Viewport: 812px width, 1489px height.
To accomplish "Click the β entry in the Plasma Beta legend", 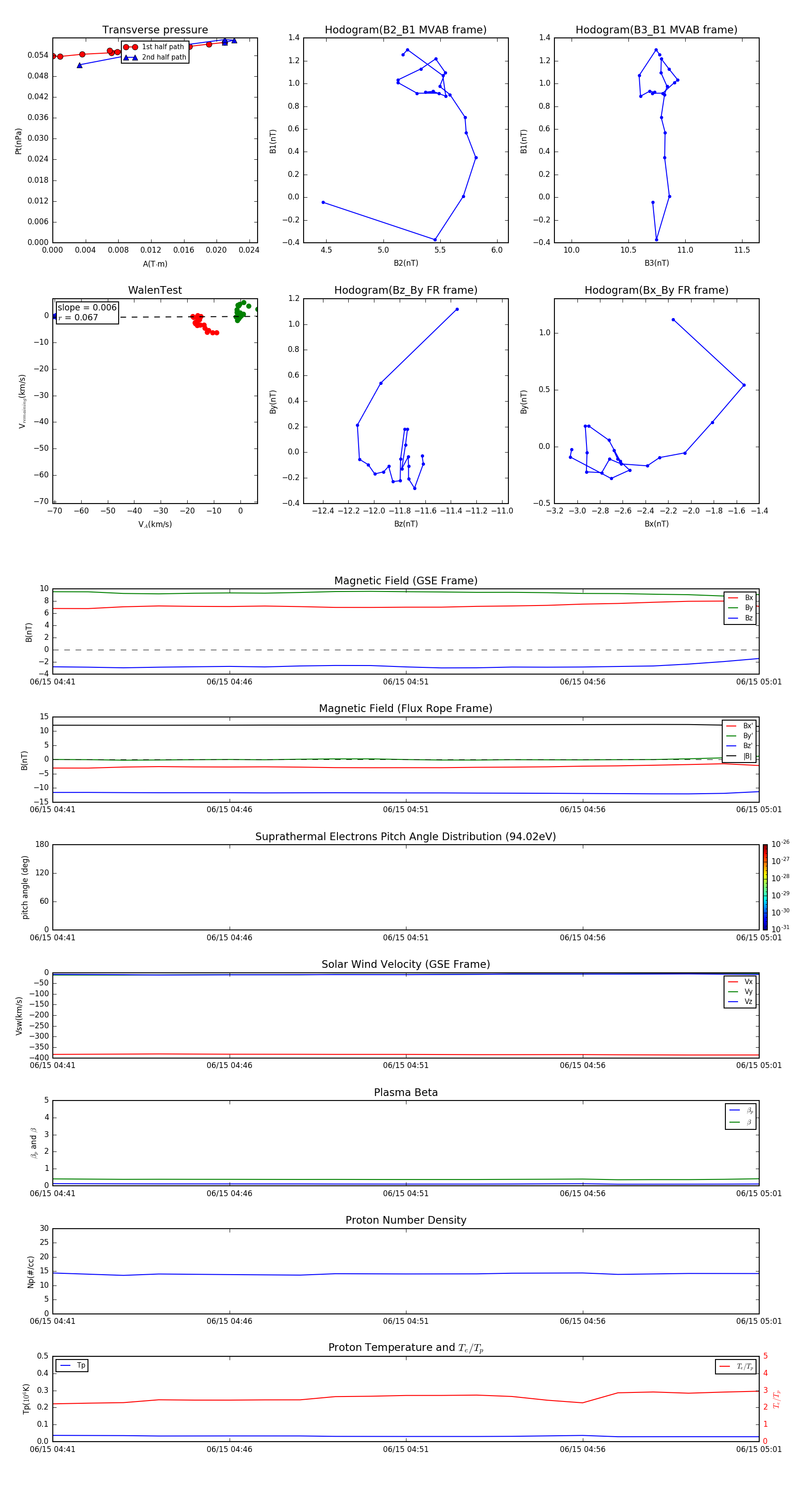I will point(741,1123).
